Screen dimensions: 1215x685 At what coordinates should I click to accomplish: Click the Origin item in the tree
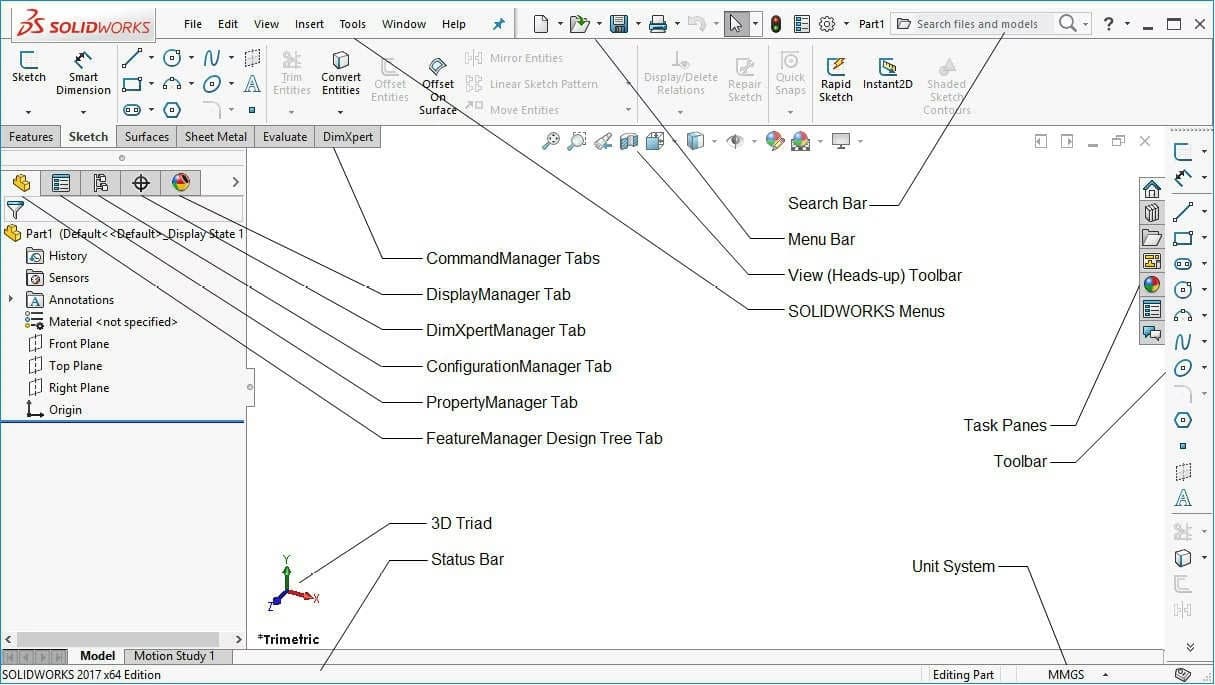point(54,409)
